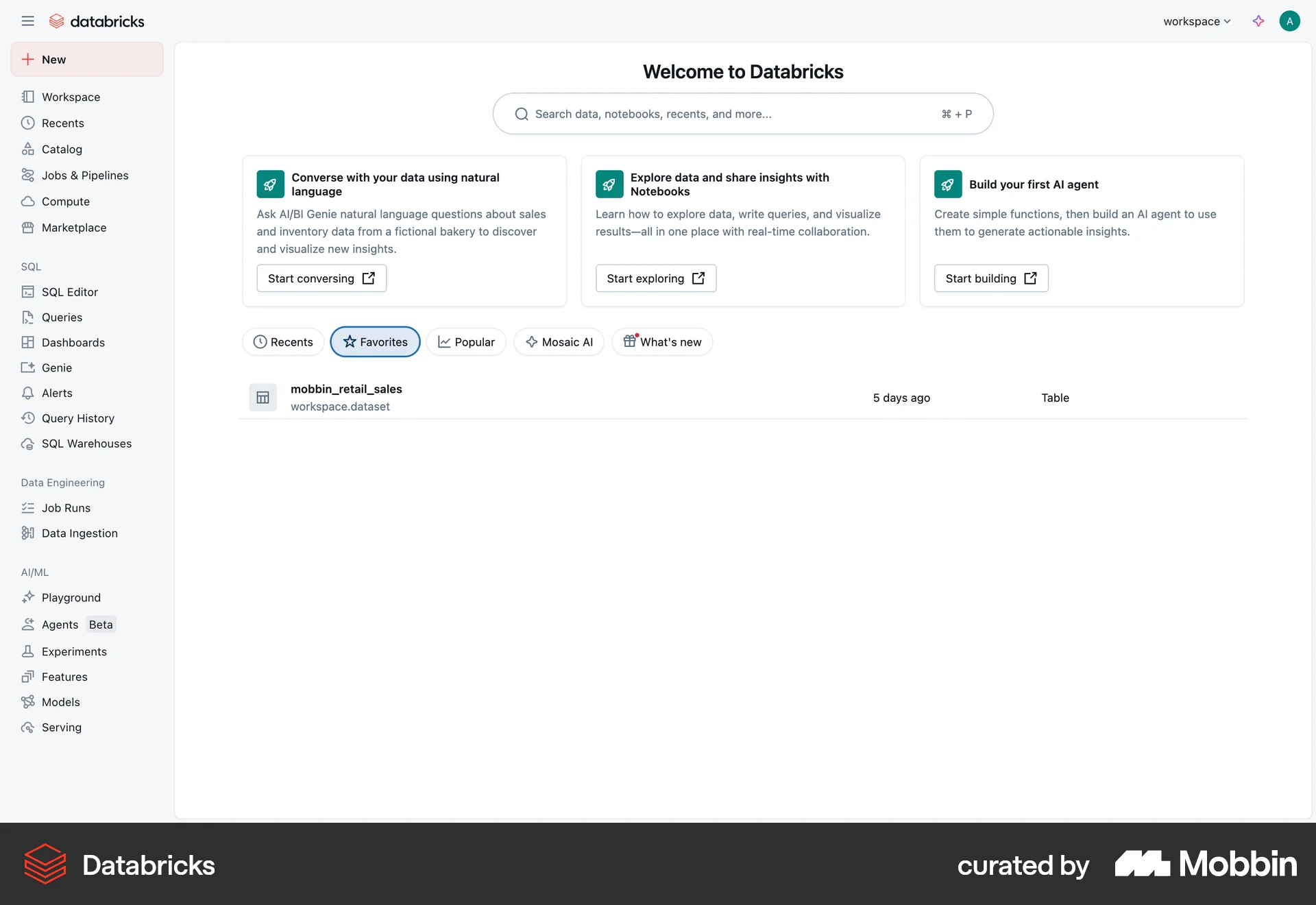The image size is (1316, 905).
Task: Open the SQL Editor from the sidebar
Action: tap(69, 291)
